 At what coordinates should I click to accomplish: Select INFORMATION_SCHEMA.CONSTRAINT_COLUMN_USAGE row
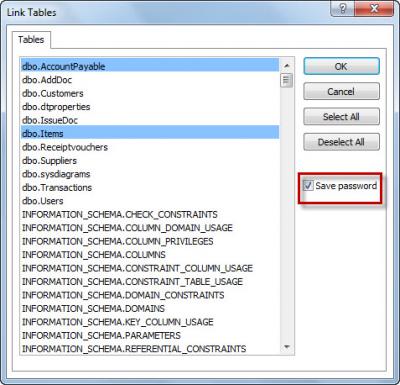point(150,268)
